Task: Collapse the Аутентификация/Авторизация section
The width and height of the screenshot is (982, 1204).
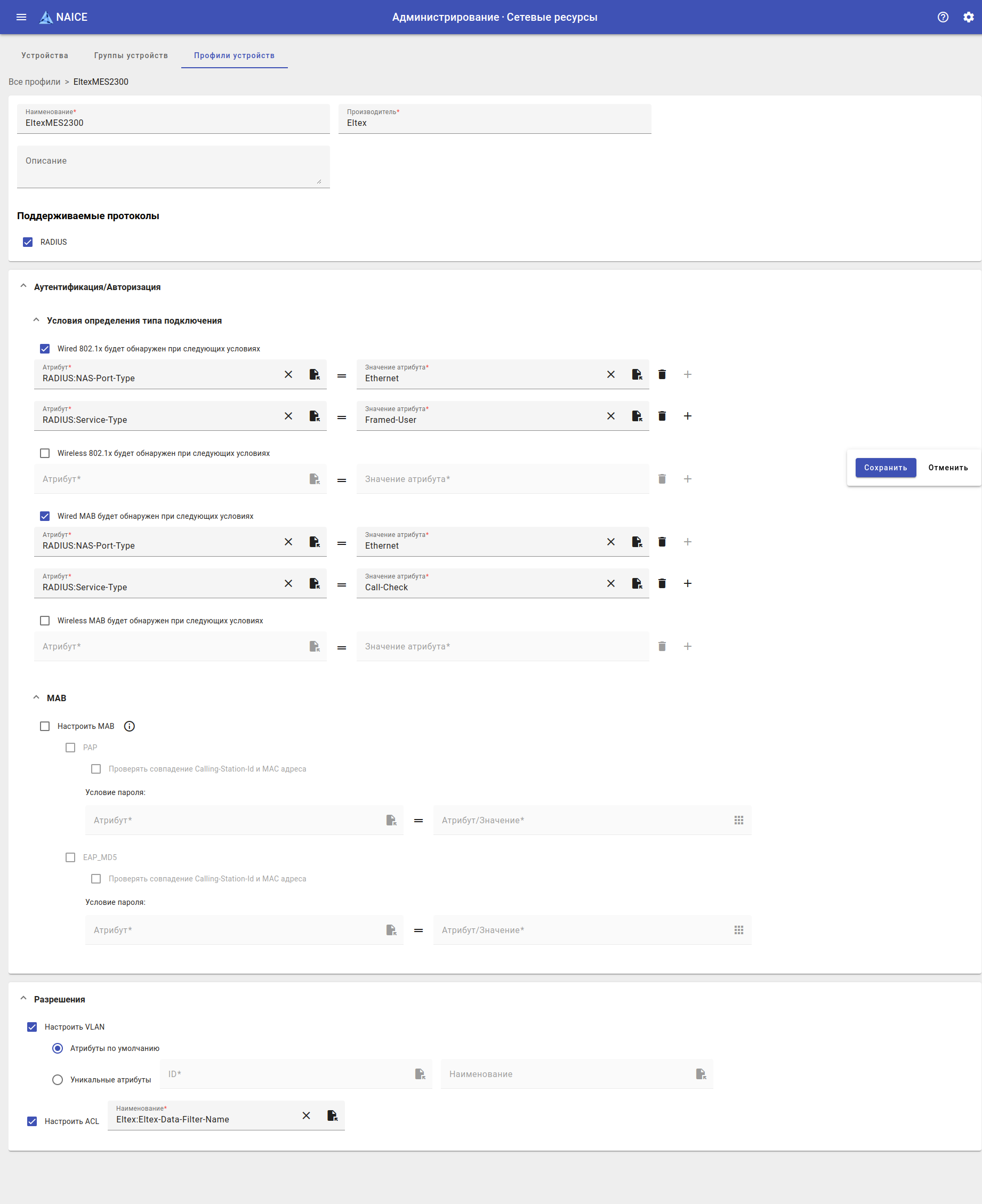Action: click(x=23, y=286)
